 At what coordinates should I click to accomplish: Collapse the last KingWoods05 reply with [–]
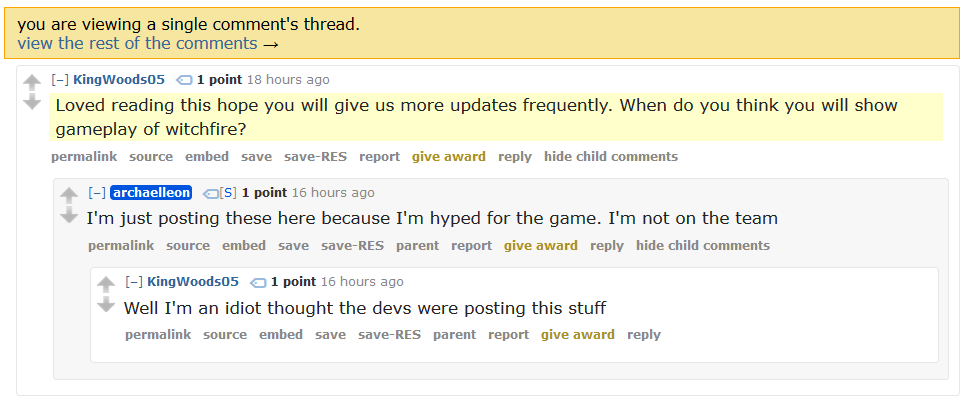(x=133, y=282)
